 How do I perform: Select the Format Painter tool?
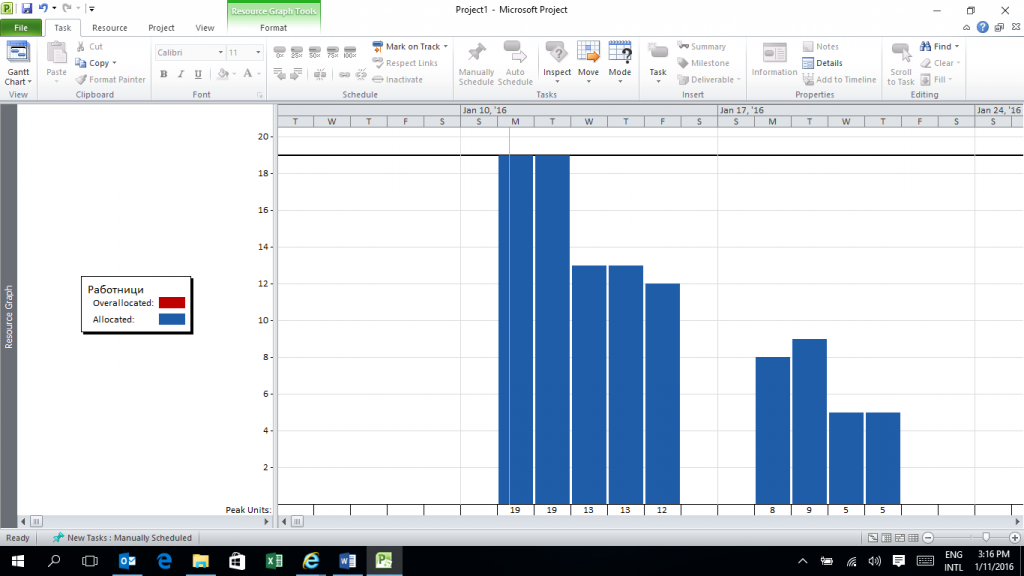pos(110,80)
